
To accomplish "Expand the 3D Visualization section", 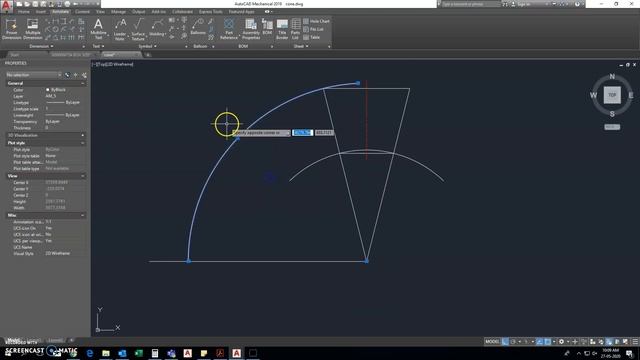I will click(x=83, y=135).
